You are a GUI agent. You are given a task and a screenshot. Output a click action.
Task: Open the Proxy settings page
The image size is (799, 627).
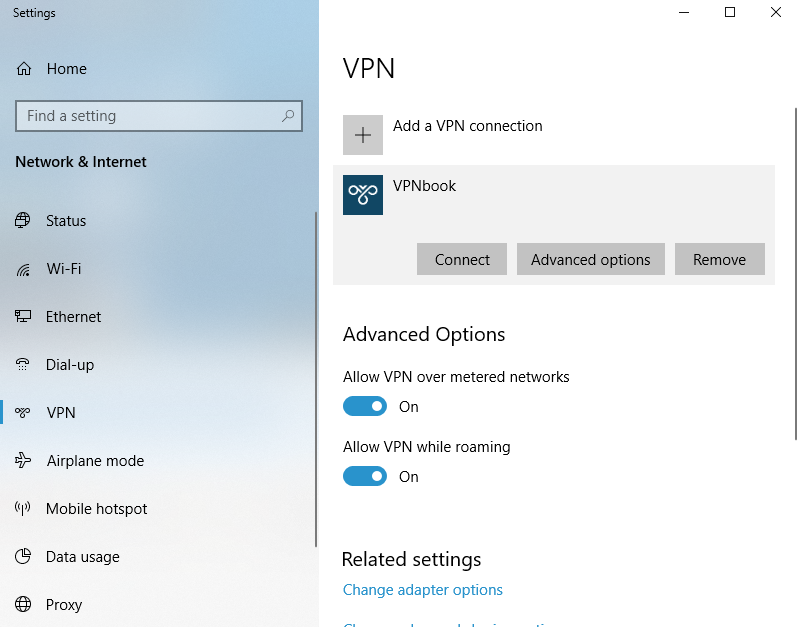(64, 605)
